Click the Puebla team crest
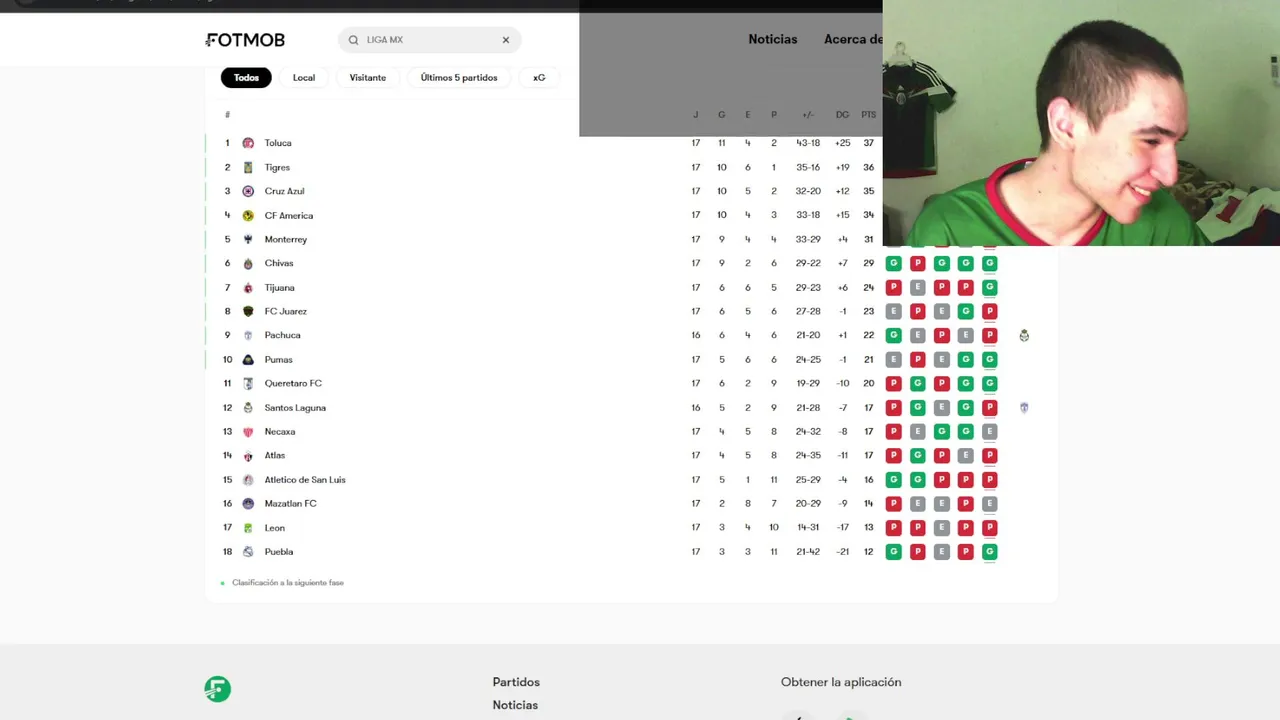Viewport: 1280px width, 720px height. 248,551
